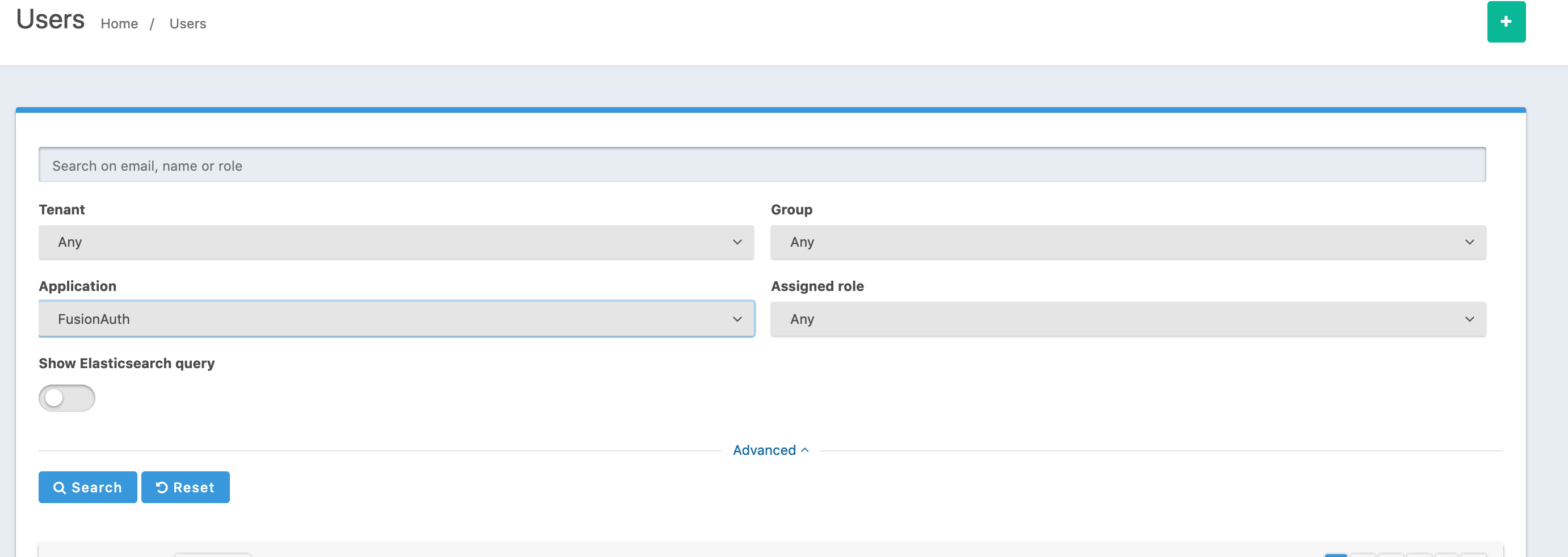
Task: Click the Assigned role field label
Action: 817,286
